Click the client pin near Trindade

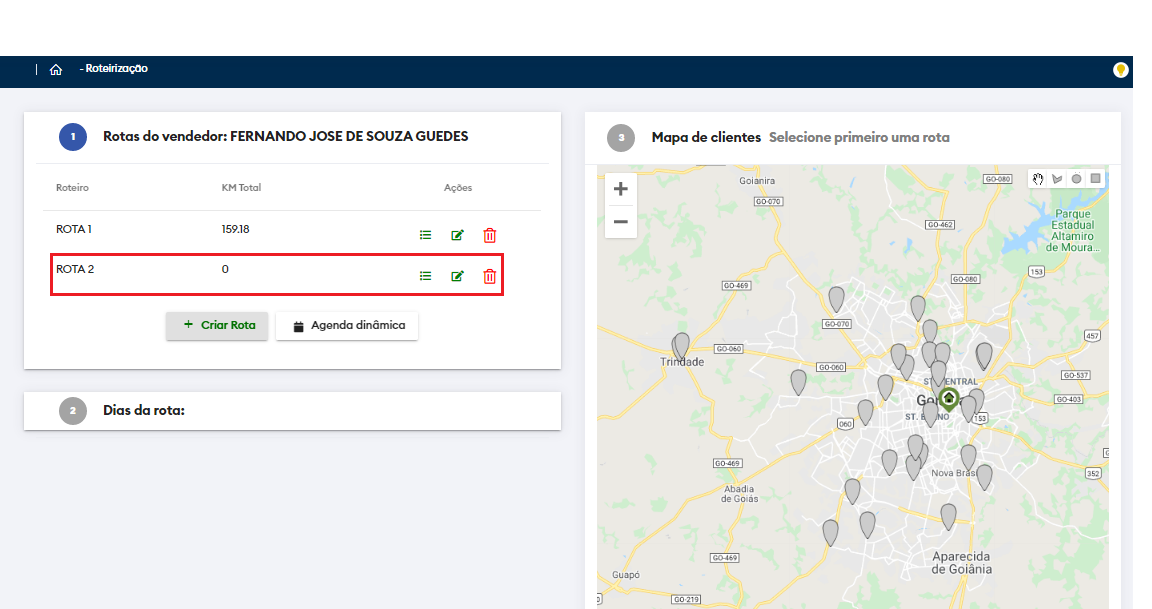click(x=682, y=345)
